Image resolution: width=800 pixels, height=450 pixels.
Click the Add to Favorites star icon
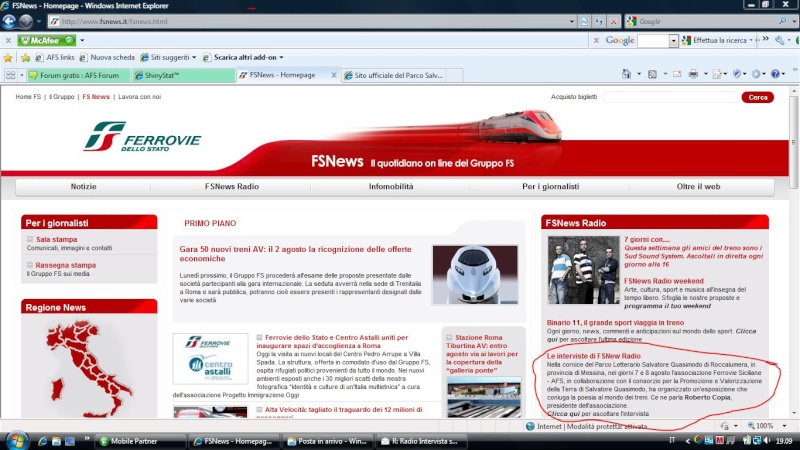[25, 58]
